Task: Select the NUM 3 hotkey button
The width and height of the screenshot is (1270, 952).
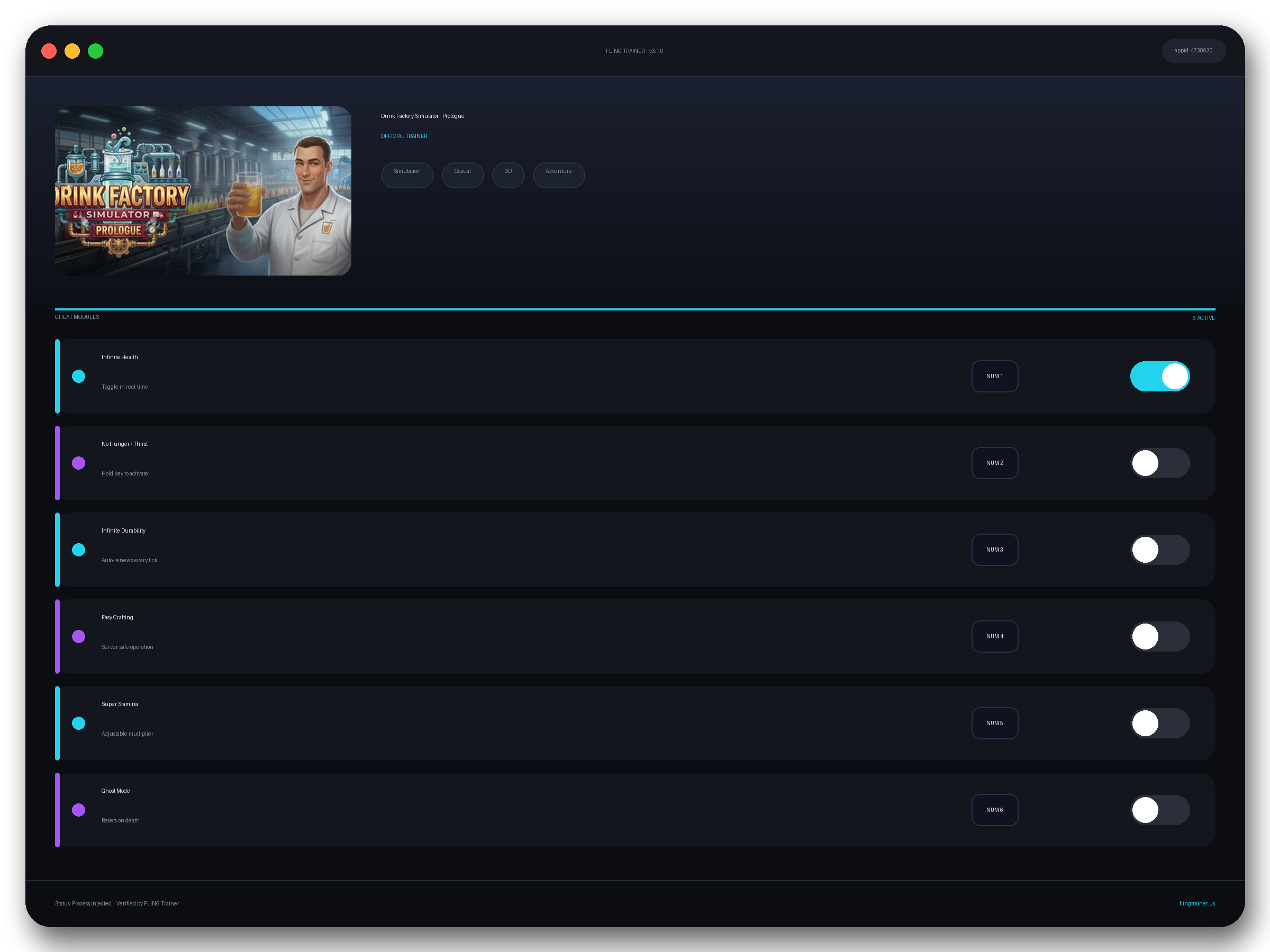Action: 994,549
